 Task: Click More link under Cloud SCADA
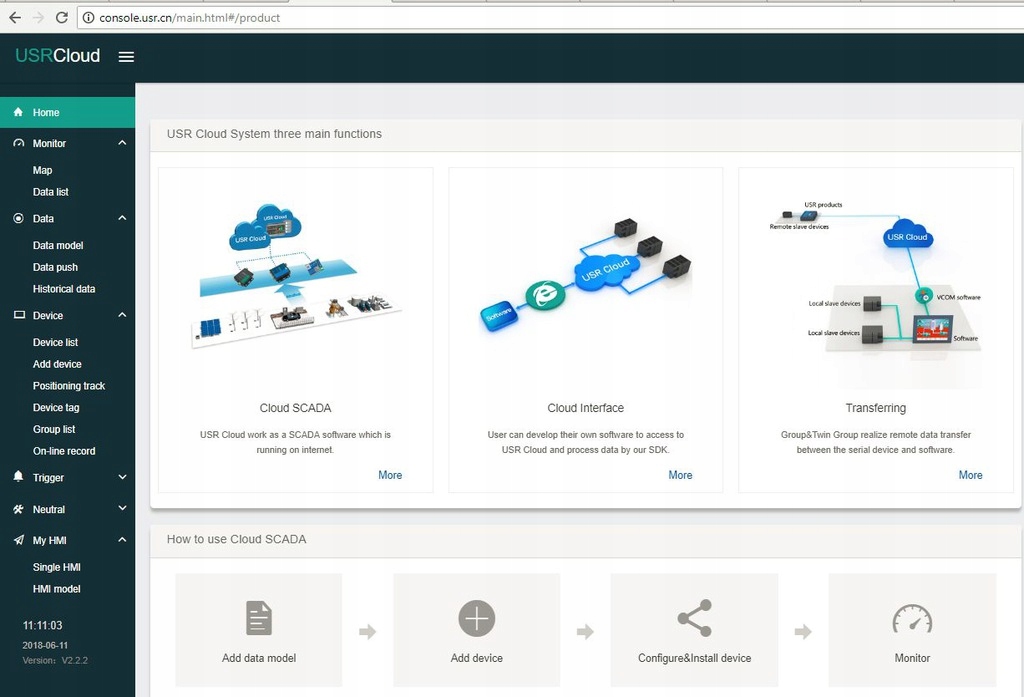coord(390,475)
